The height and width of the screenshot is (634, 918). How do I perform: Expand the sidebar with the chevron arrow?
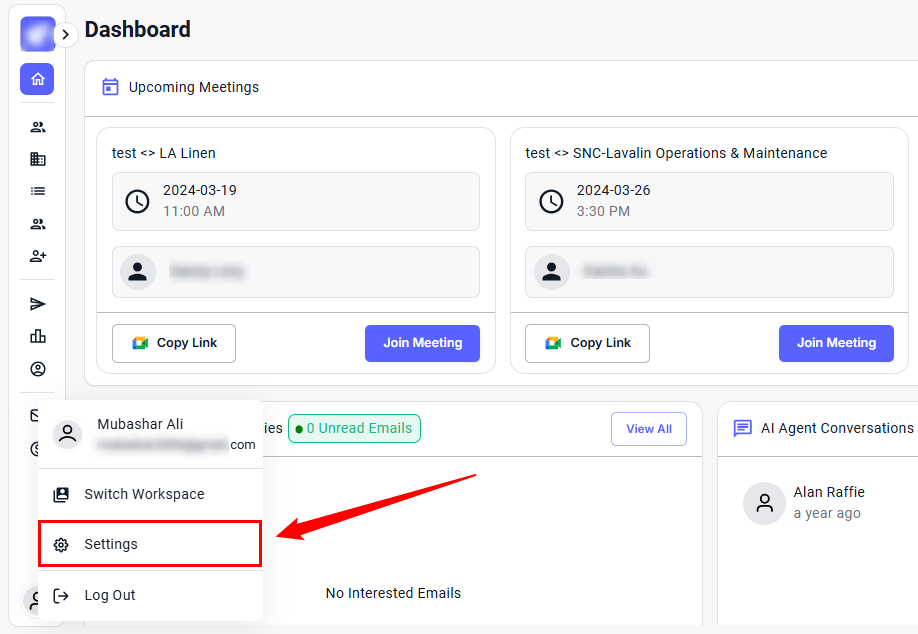[66, 35]
